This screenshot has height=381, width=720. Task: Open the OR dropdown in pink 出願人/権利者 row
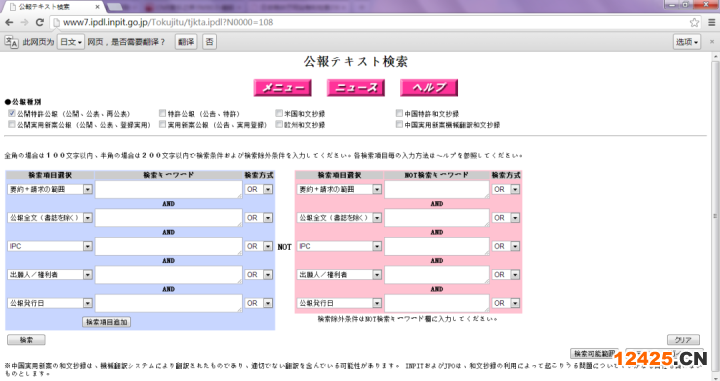506,275
